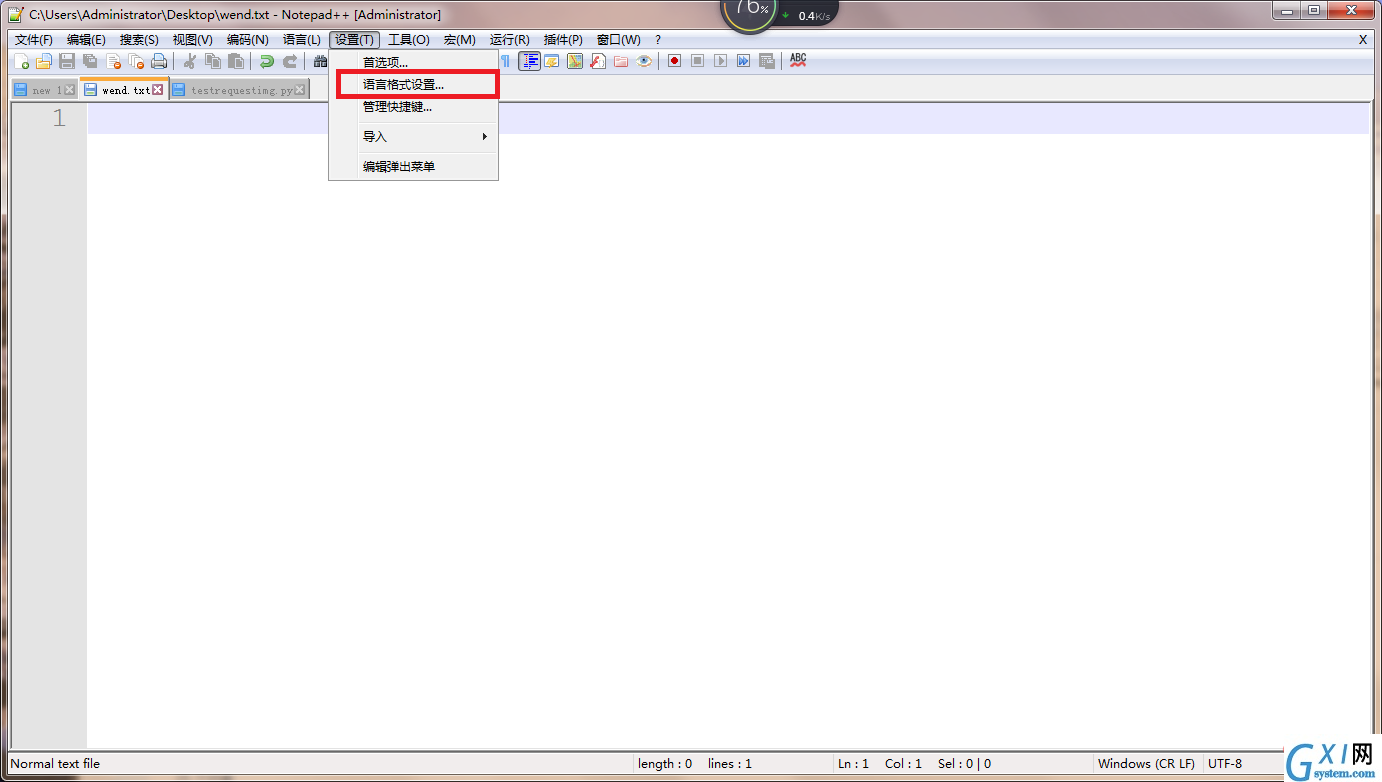The height and width of the screenshot is (782, 1382).
Task: Switch to the new 1 tab
Action: [x=44, y=90]
